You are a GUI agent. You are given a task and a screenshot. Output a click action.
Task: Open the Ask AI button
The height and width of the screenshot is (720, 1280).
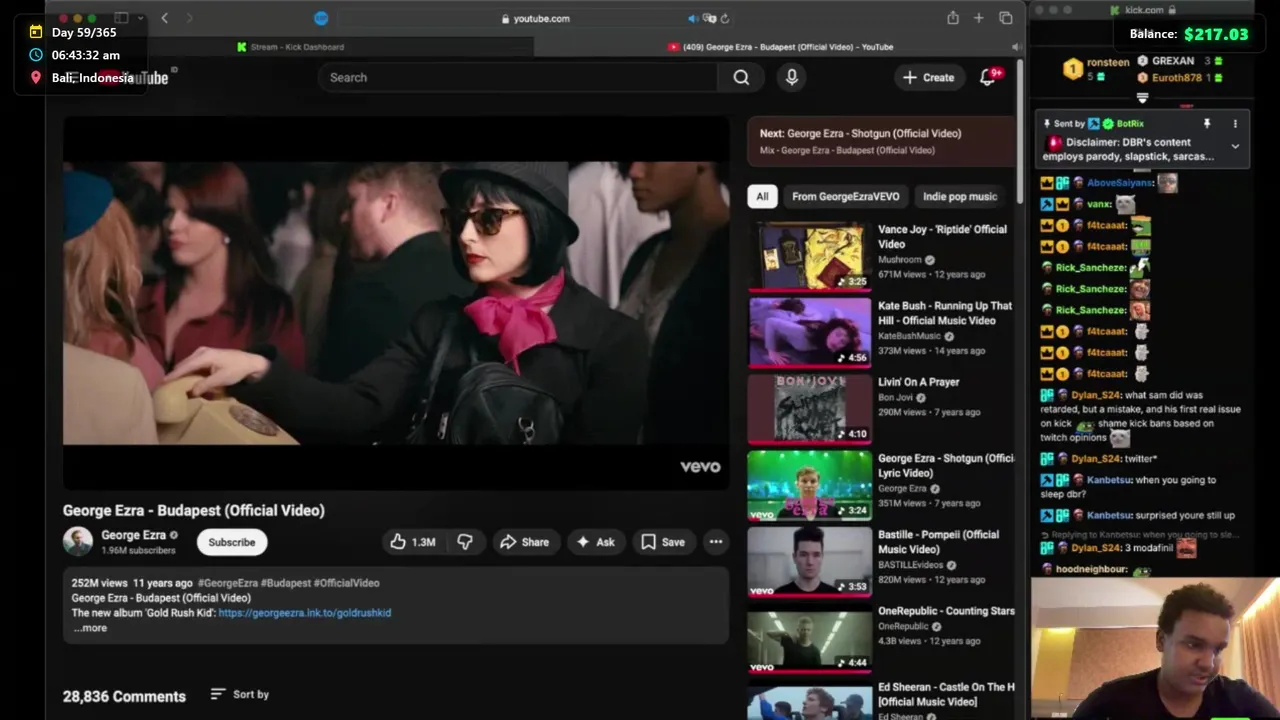coord(596,542)
